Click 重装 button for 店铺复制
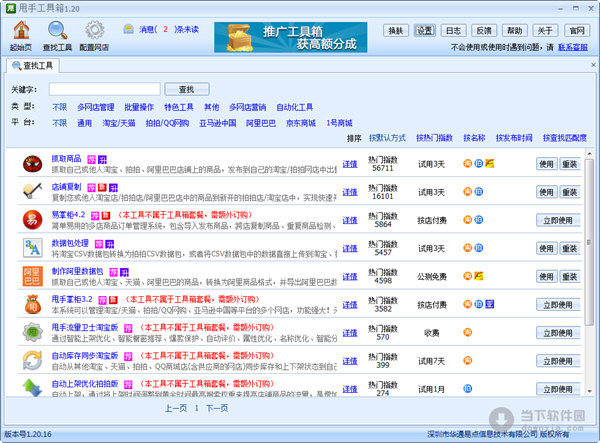Viewport: 600px width, 443px height. 569,192
